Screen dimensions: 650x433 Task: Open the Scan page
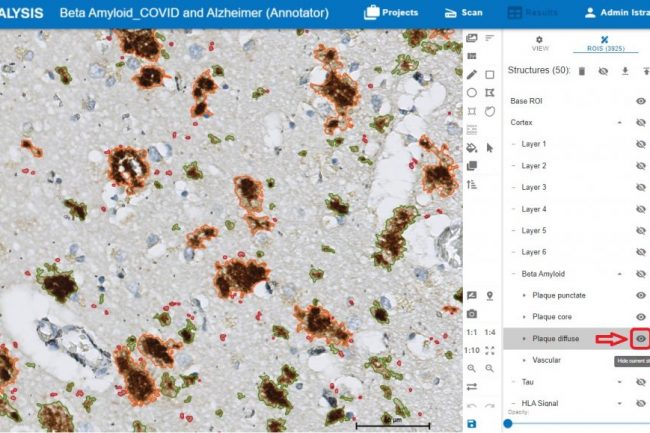click(463, 13)
